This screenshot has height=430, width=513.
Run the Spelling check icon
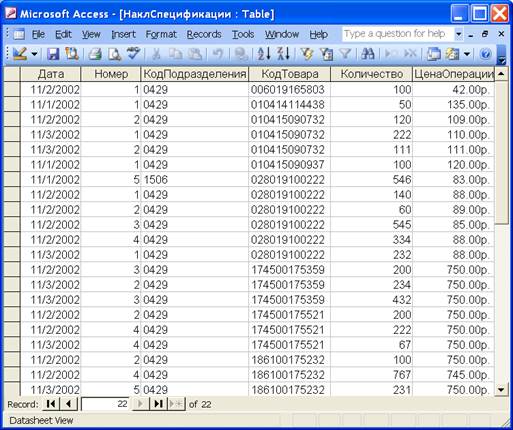pos(133,54)
